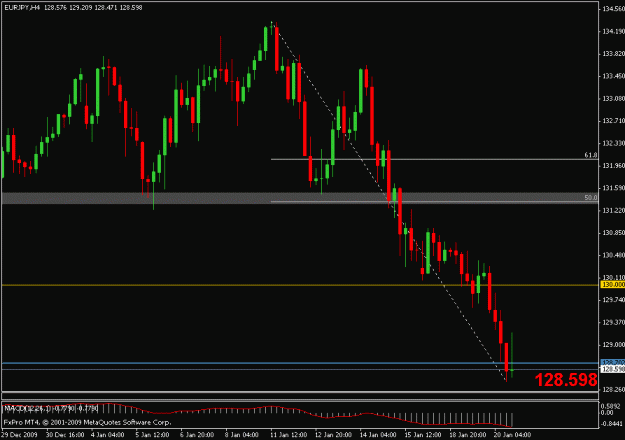Click the 133.450 price axis label
The height and width of the screenshot is (440, 625).
coord(613,76)
